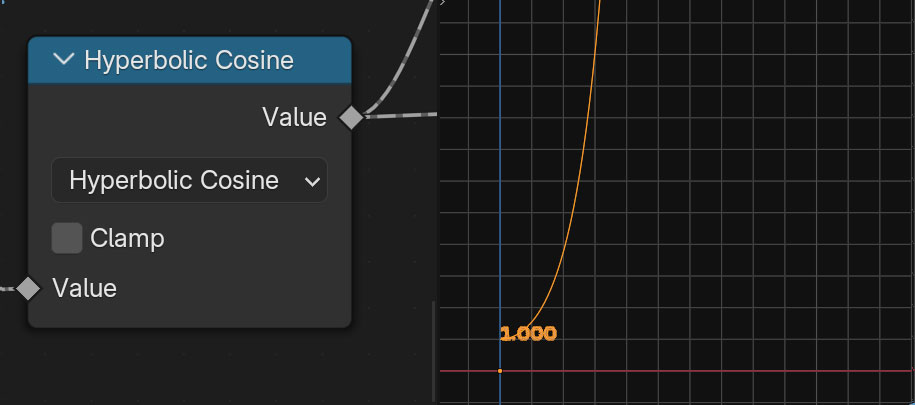Viewport: 915px width, 405px height.
Task: Click the blue vertical axis line
Action: point(500,200)
